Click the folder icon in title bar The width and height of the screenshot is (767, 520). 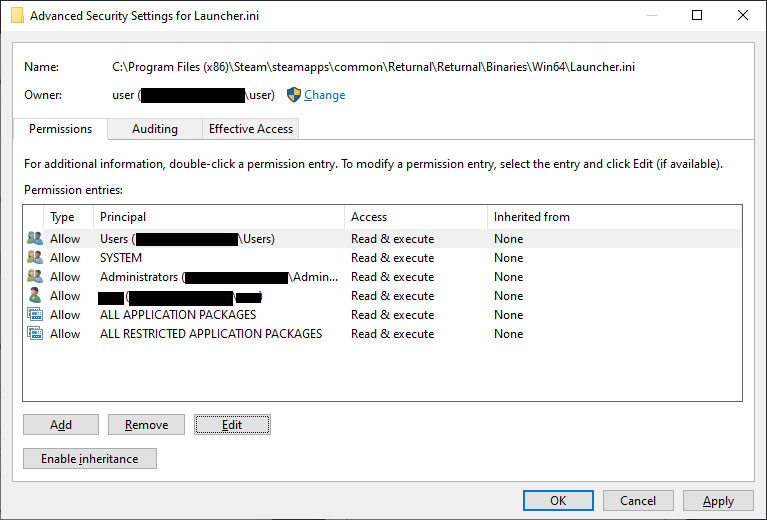pos(17,15)
